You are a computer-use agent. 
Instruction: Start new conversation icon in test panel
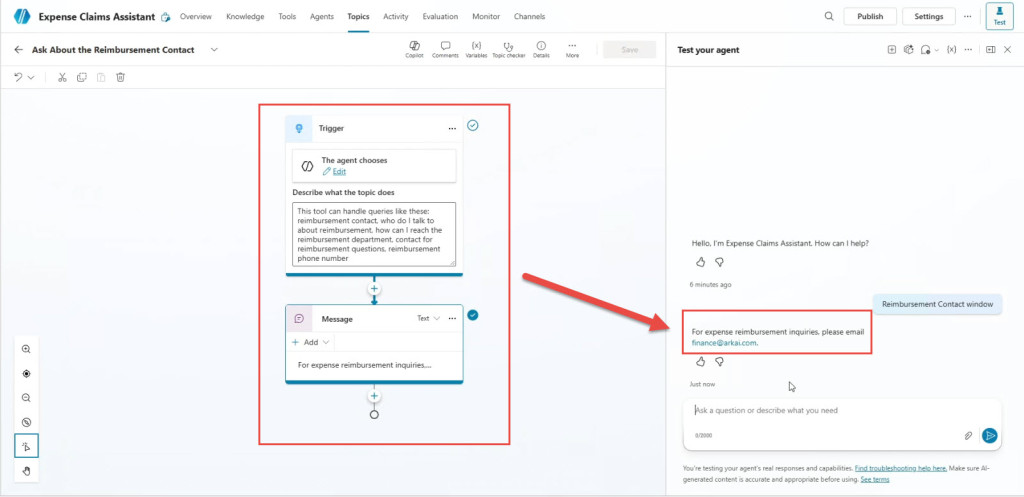891,50
